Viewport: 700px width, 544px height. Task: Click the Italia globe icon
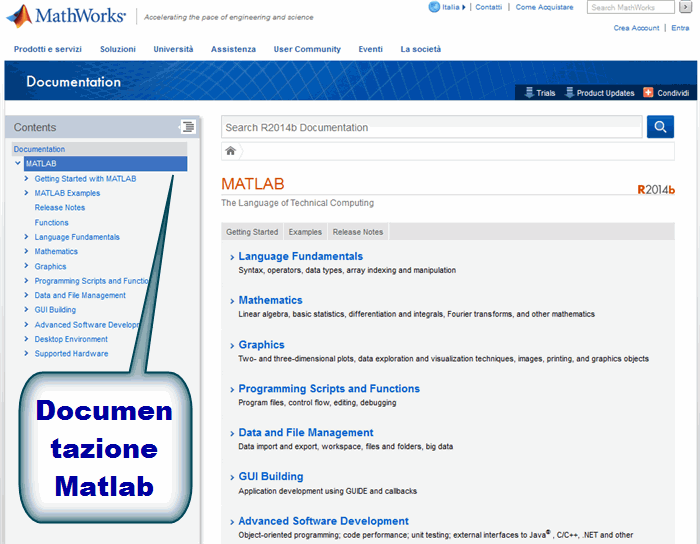[434, 7]
